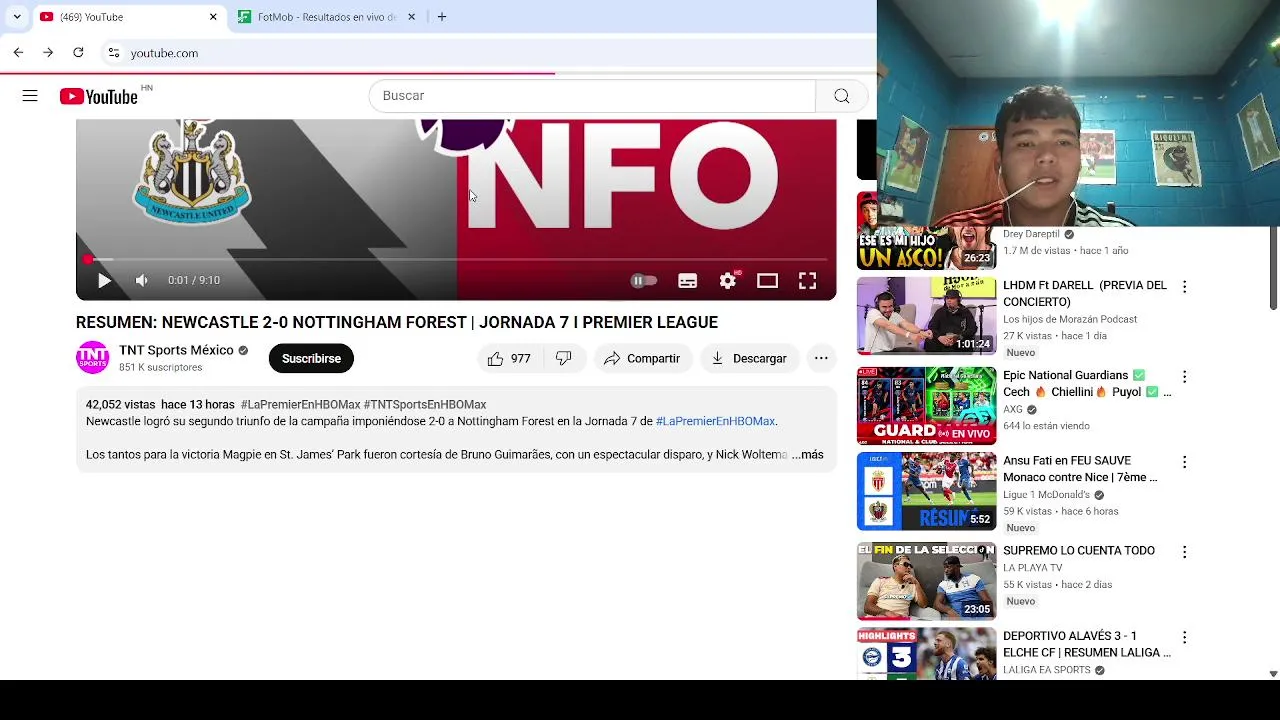Open more actions ellipsis below video
Screen dimensions: 1280x720
point(821,358)
